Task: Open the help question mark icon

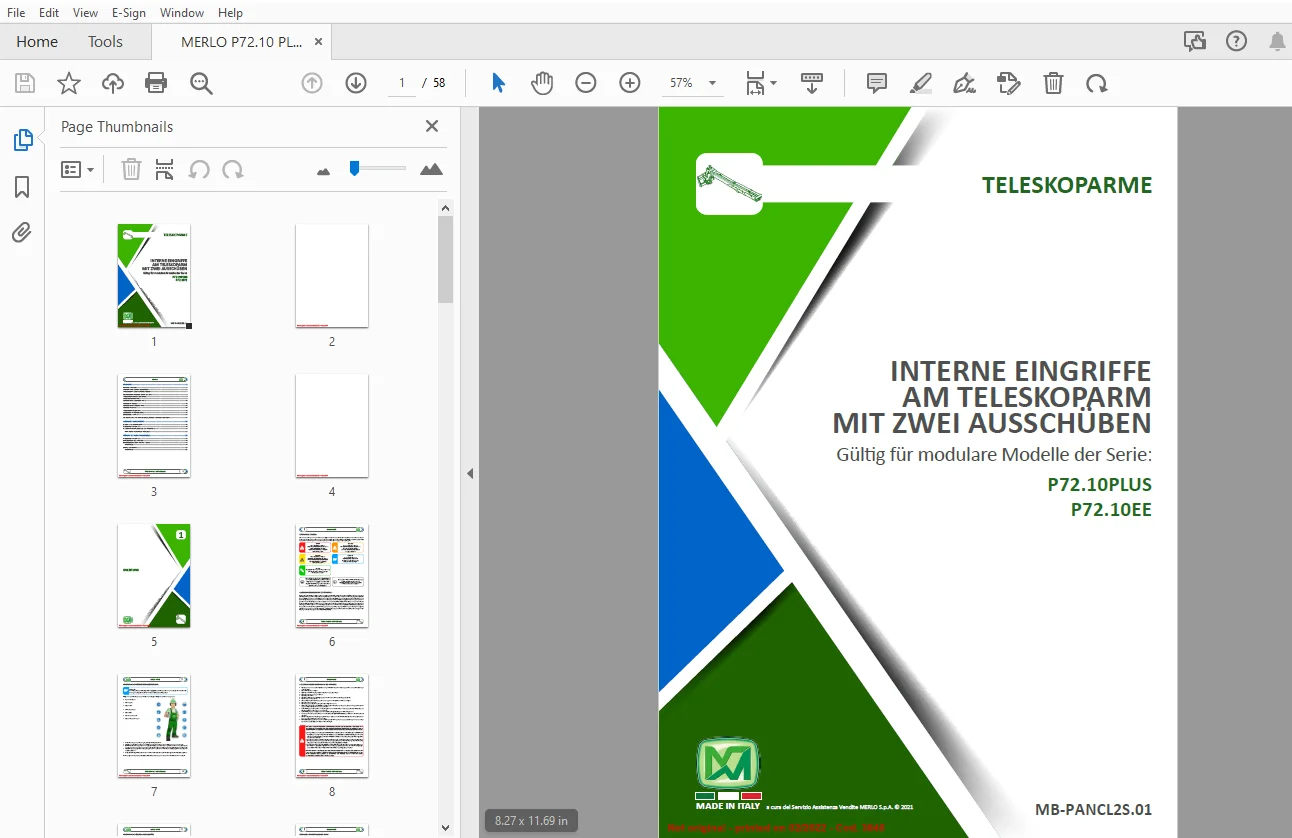Action: pyautogui.click(x=1237, y=41)
